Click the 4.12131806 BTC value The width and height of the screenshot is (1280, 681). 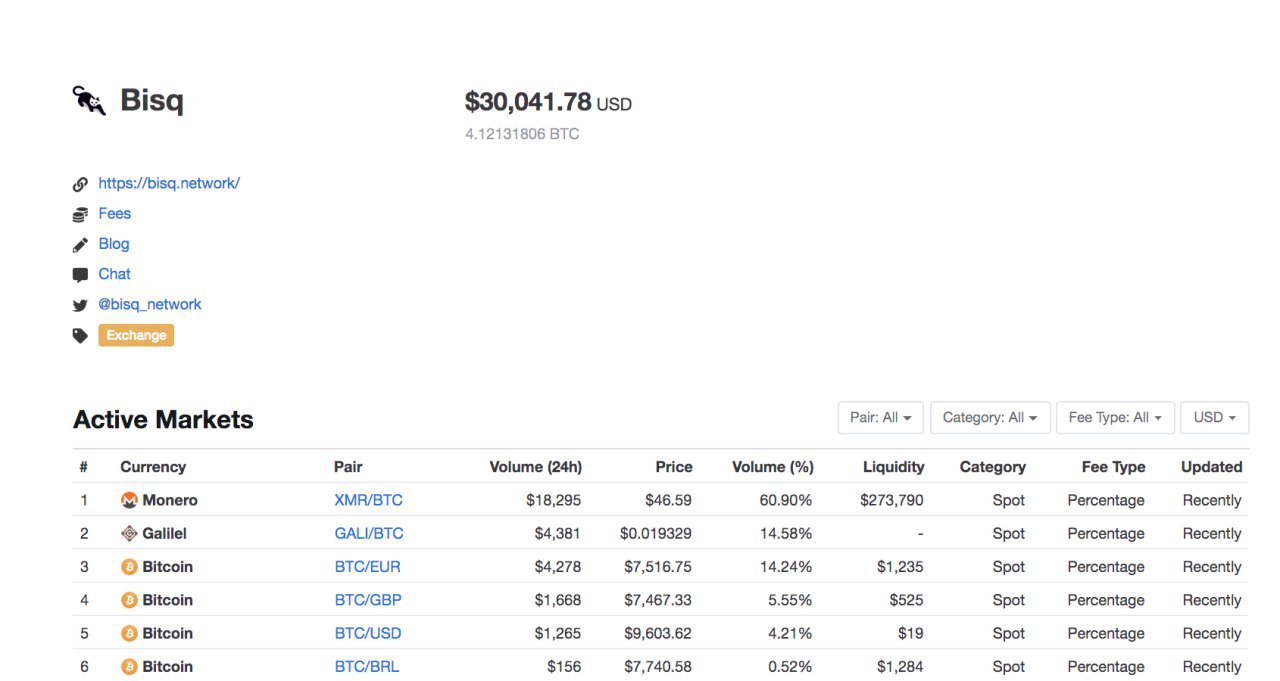[x=522, y=134]
